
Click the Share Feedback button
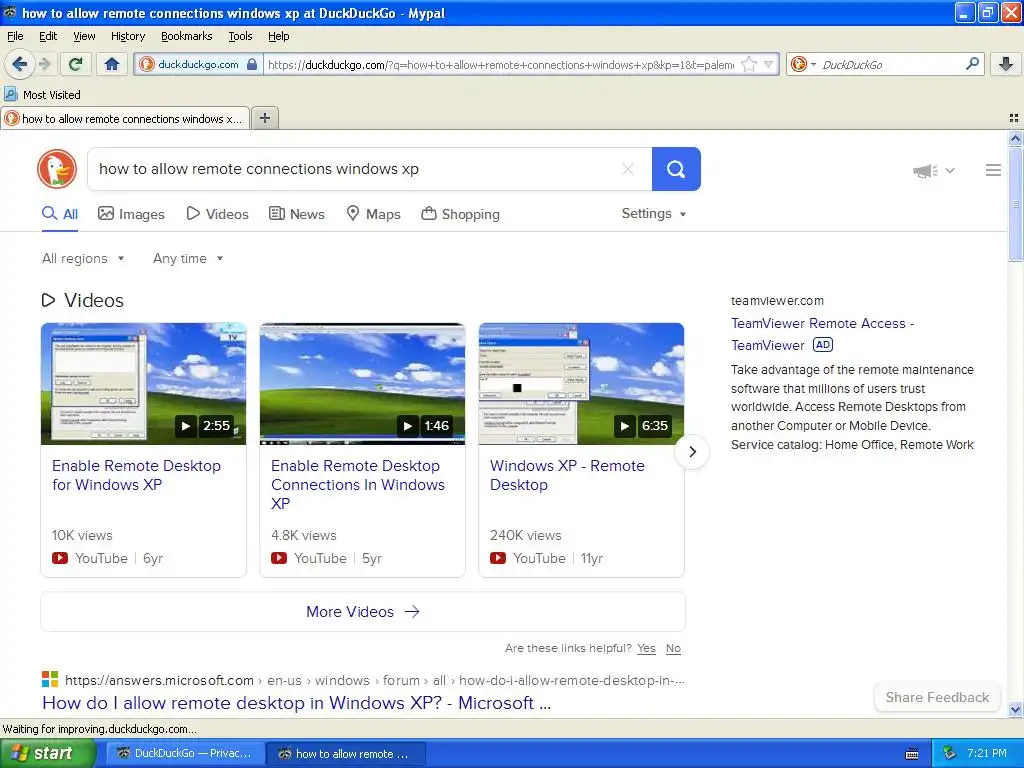point(937,697)
